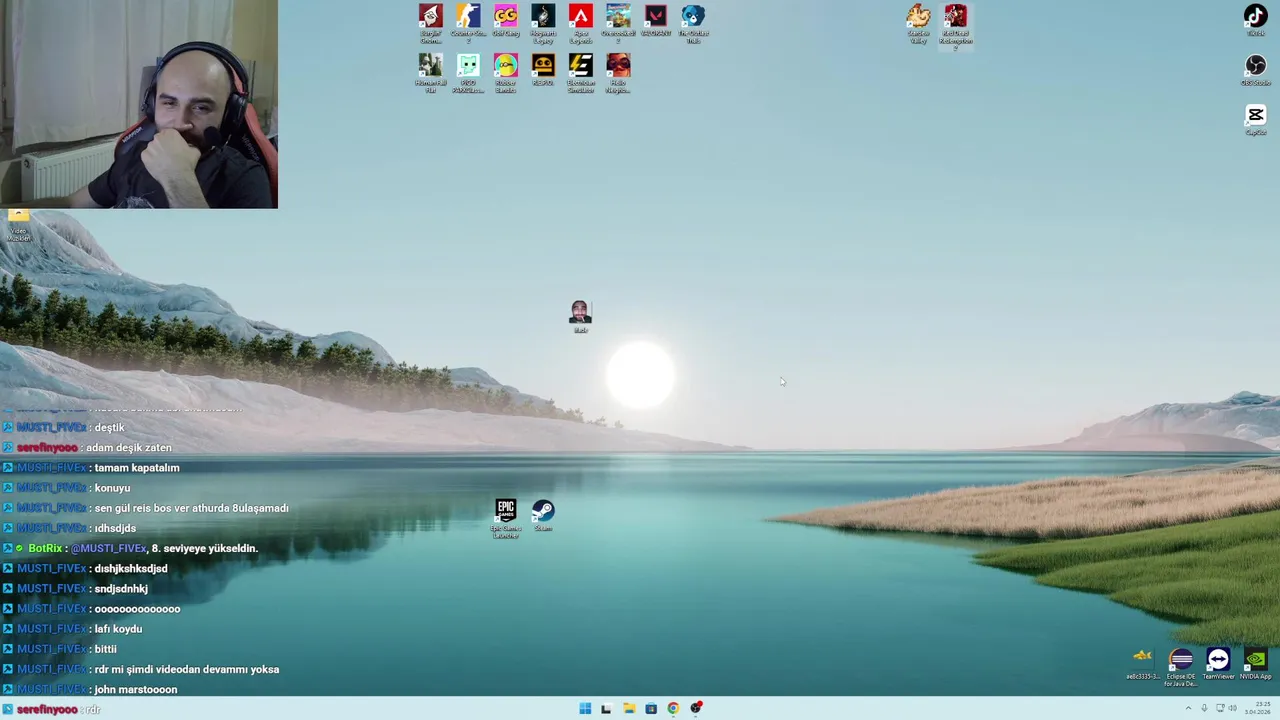Open the network status tray icon
Viewport: 1280px width, 720px height.
click(x=1220, y=708)
